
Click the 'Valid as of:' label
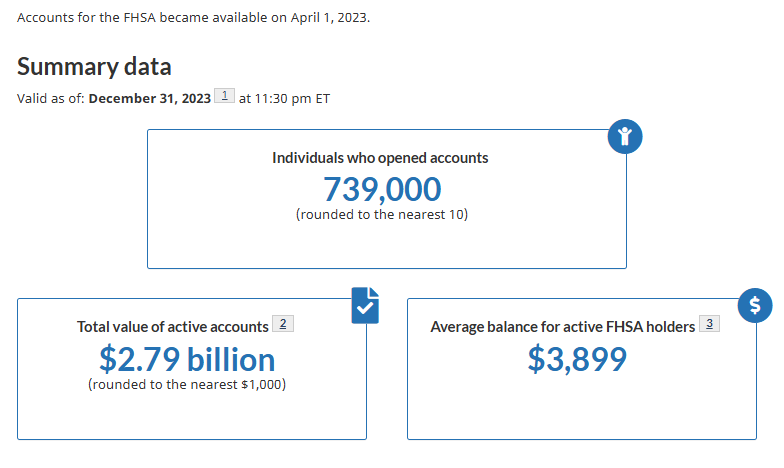(x=51, y=98)
